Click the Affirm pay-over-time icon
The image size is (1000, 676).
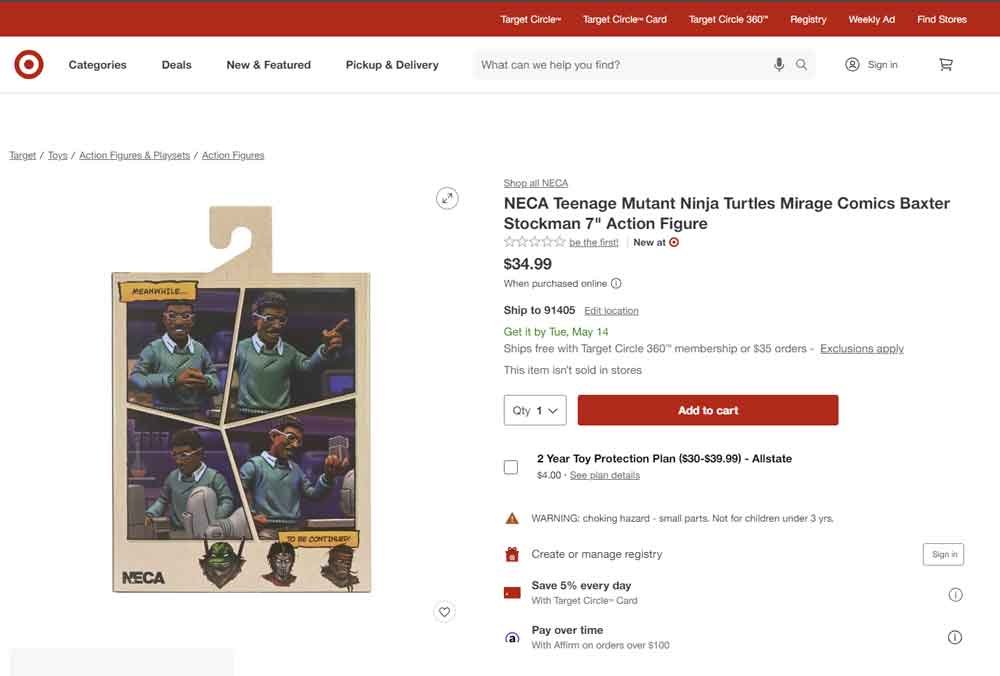click(x=511, y=637)
